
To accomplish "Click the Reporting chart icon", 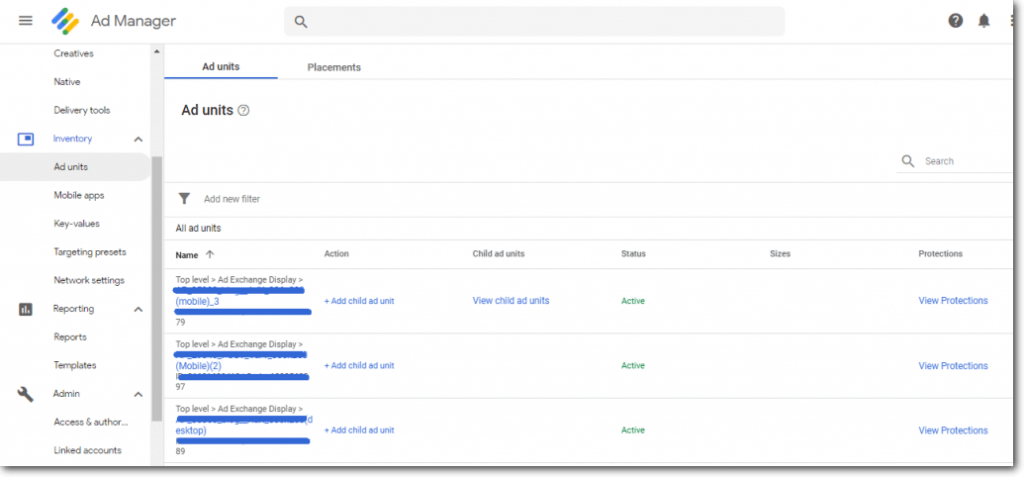I will tap(26, 309).
